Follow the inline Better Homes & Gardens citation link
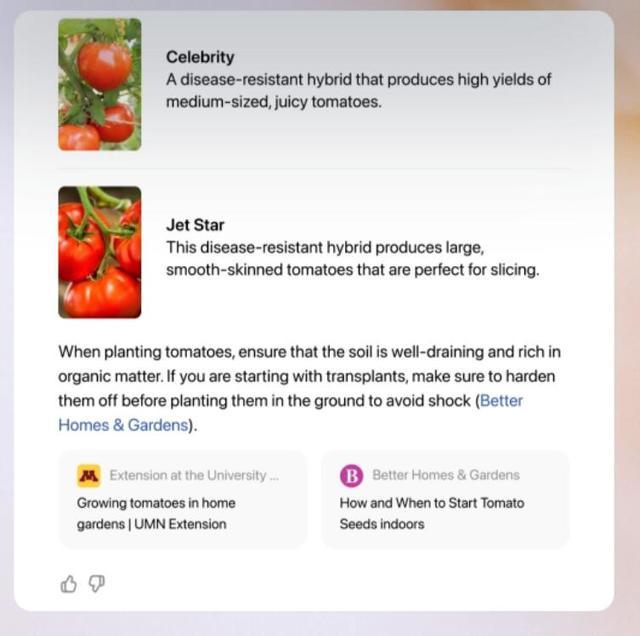 coord(122,424)
